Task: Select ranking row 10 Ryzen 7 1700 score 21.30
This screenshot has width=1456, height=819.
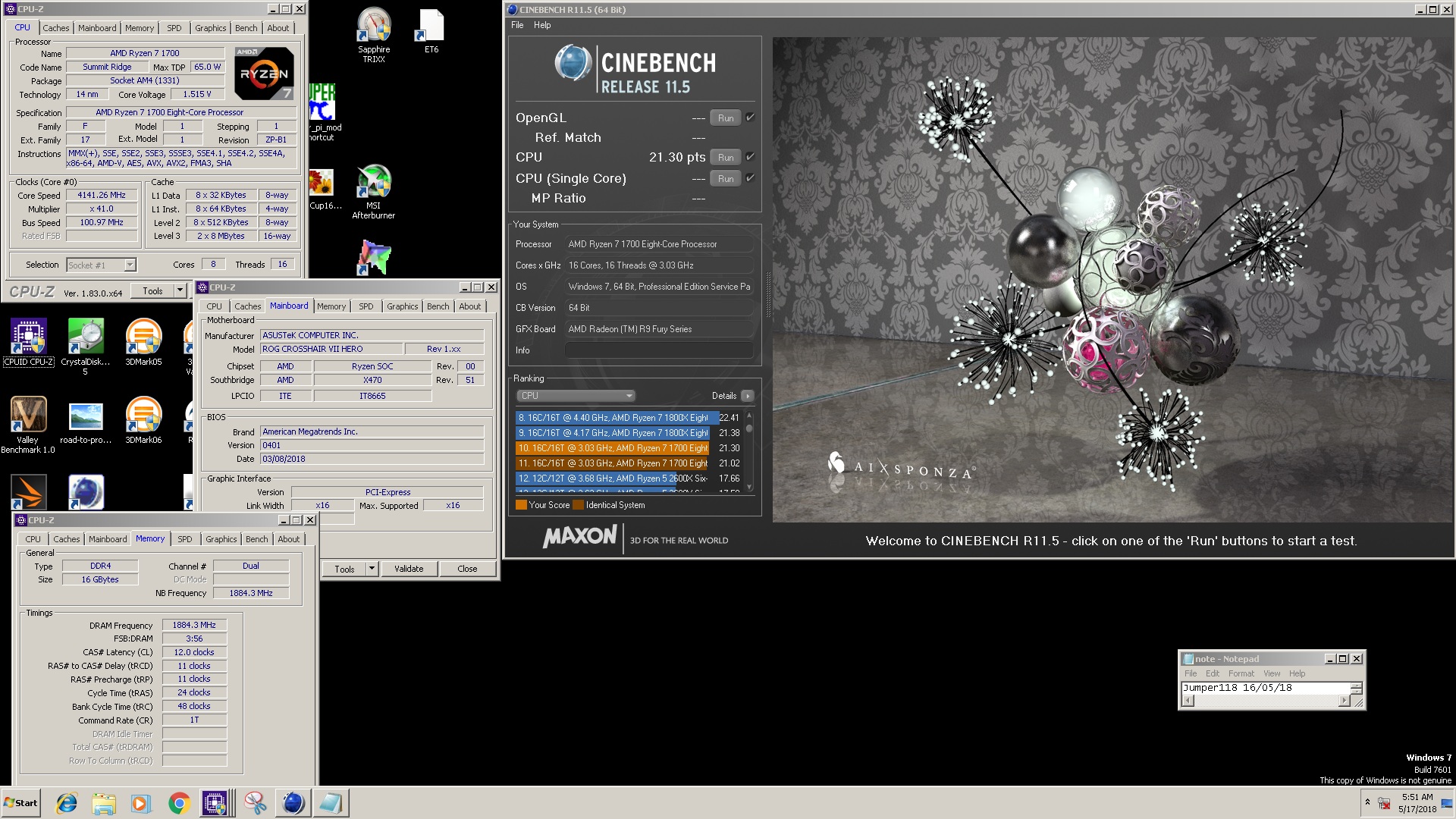Action: pos(628,448)
